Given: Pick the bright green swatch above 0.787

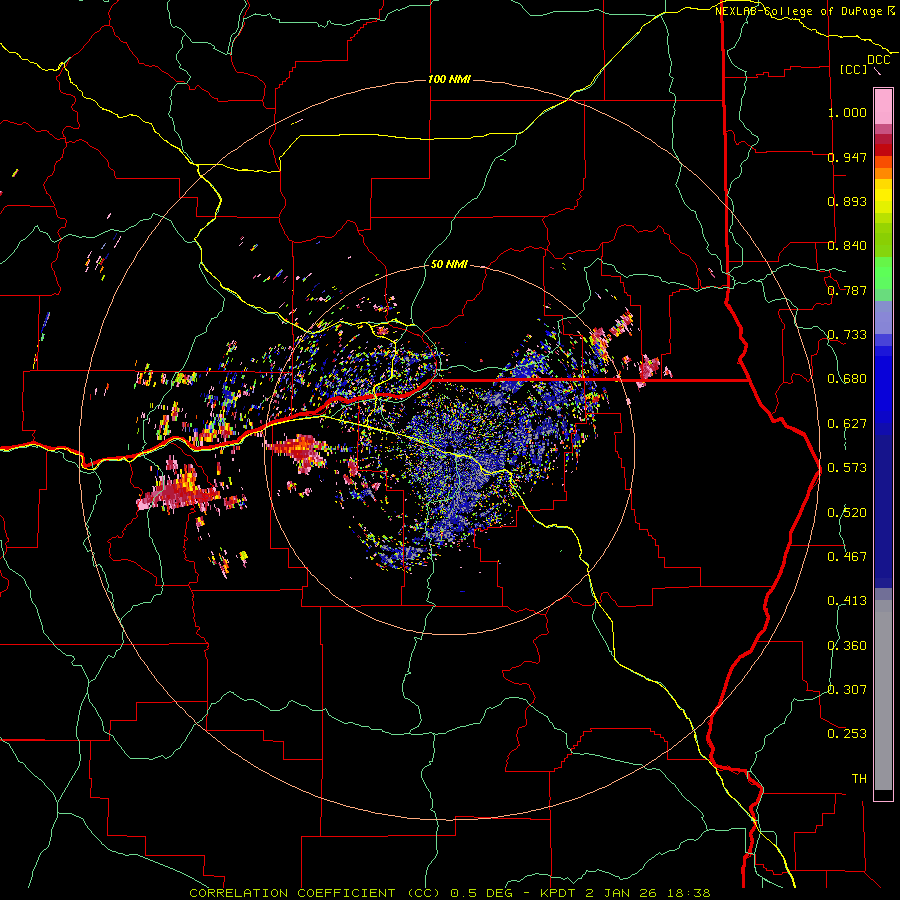Looking at the screenshot, I should click(x=883, y=271).
